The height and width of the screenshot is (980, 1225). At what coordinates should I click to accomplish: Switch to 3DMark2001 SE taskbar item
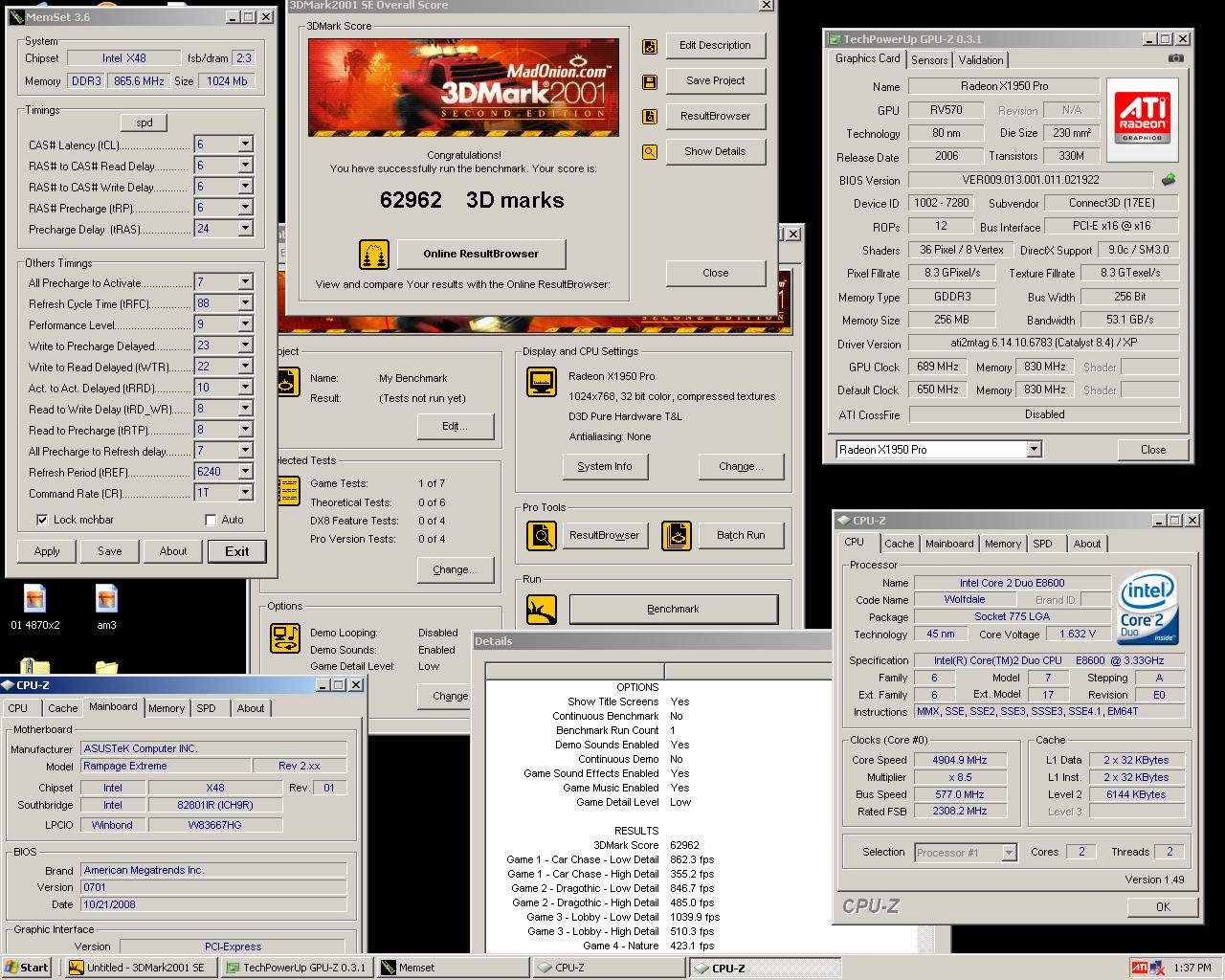coord(140,968)
